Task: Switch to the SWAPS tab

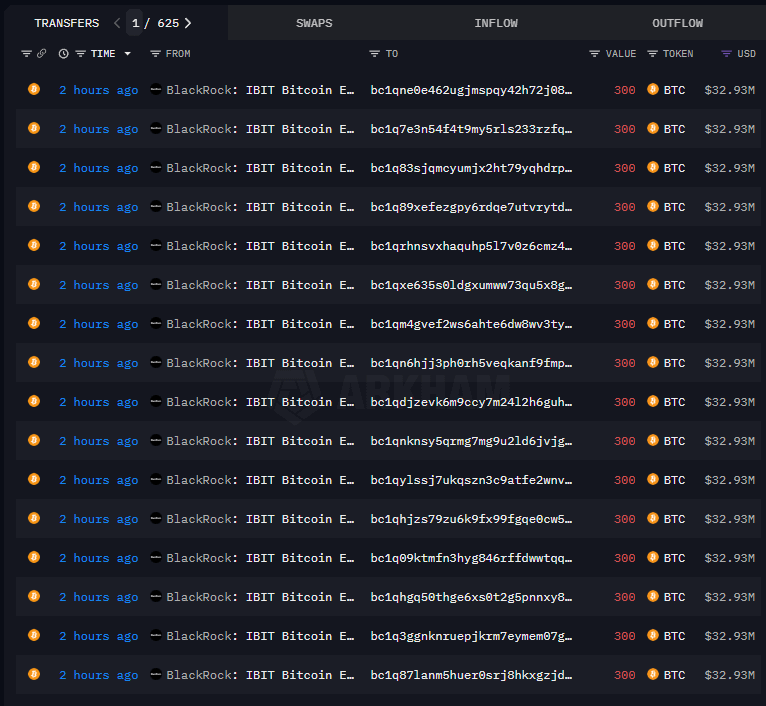Action: click(314, 23)
